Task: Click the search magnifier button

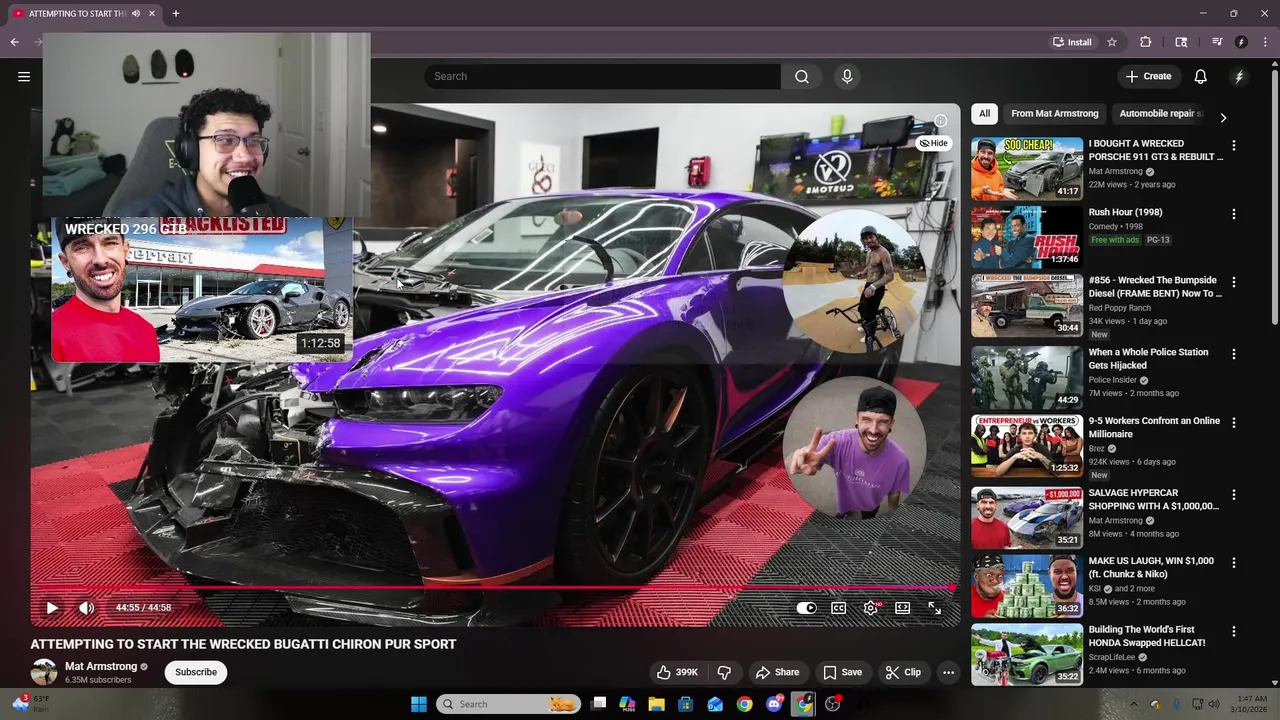Action: point(802,76)
